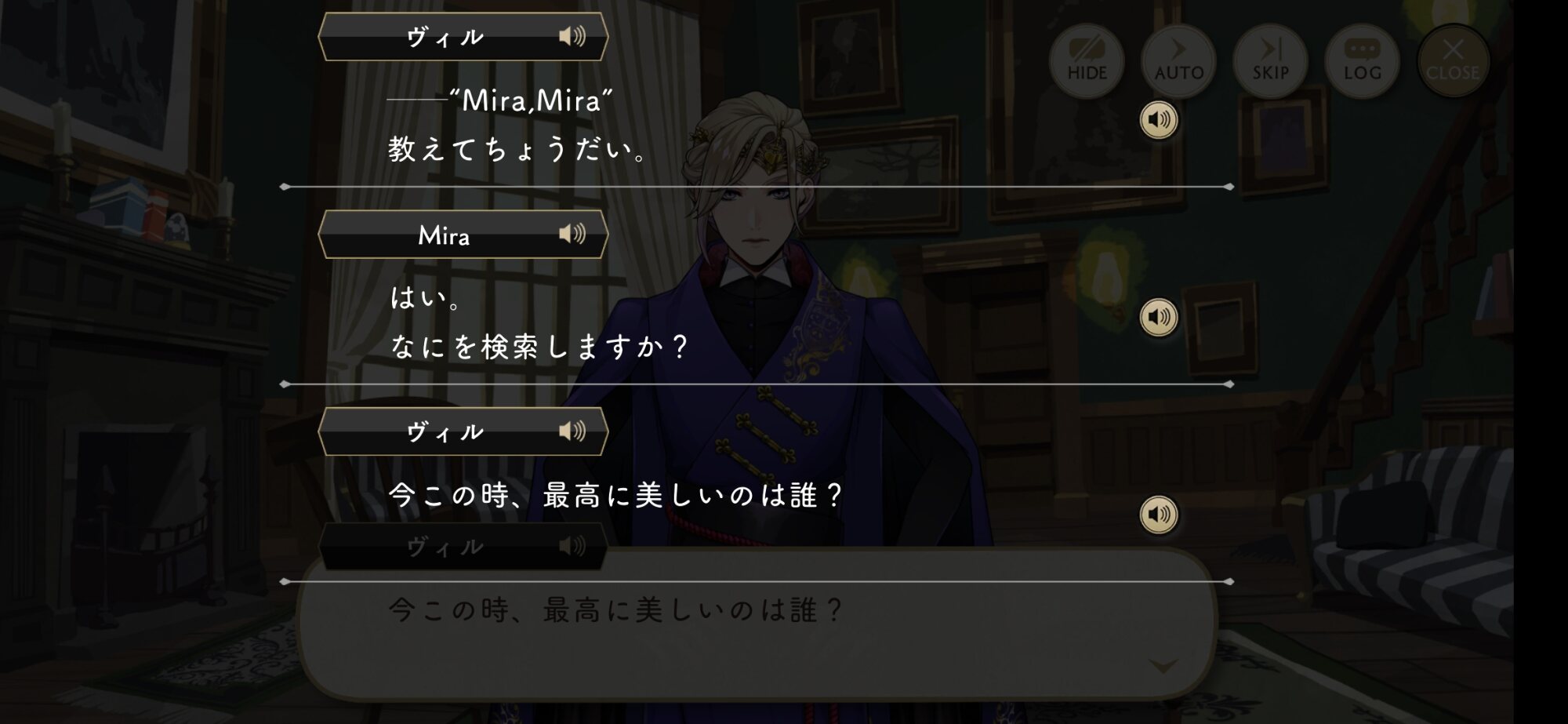Click the log text 教えてちょうだい。
The height and width of the screenshot is (724, 1568).
(518, 149)
